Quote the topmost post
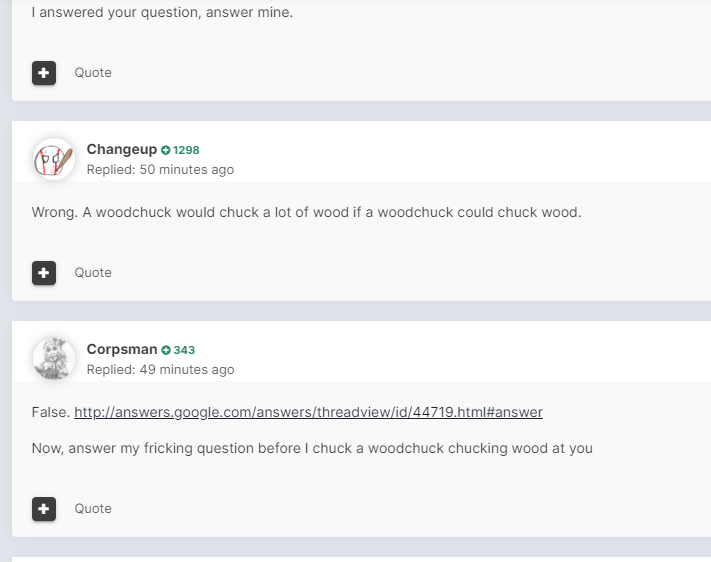The image size is (711, 562). 93,73
